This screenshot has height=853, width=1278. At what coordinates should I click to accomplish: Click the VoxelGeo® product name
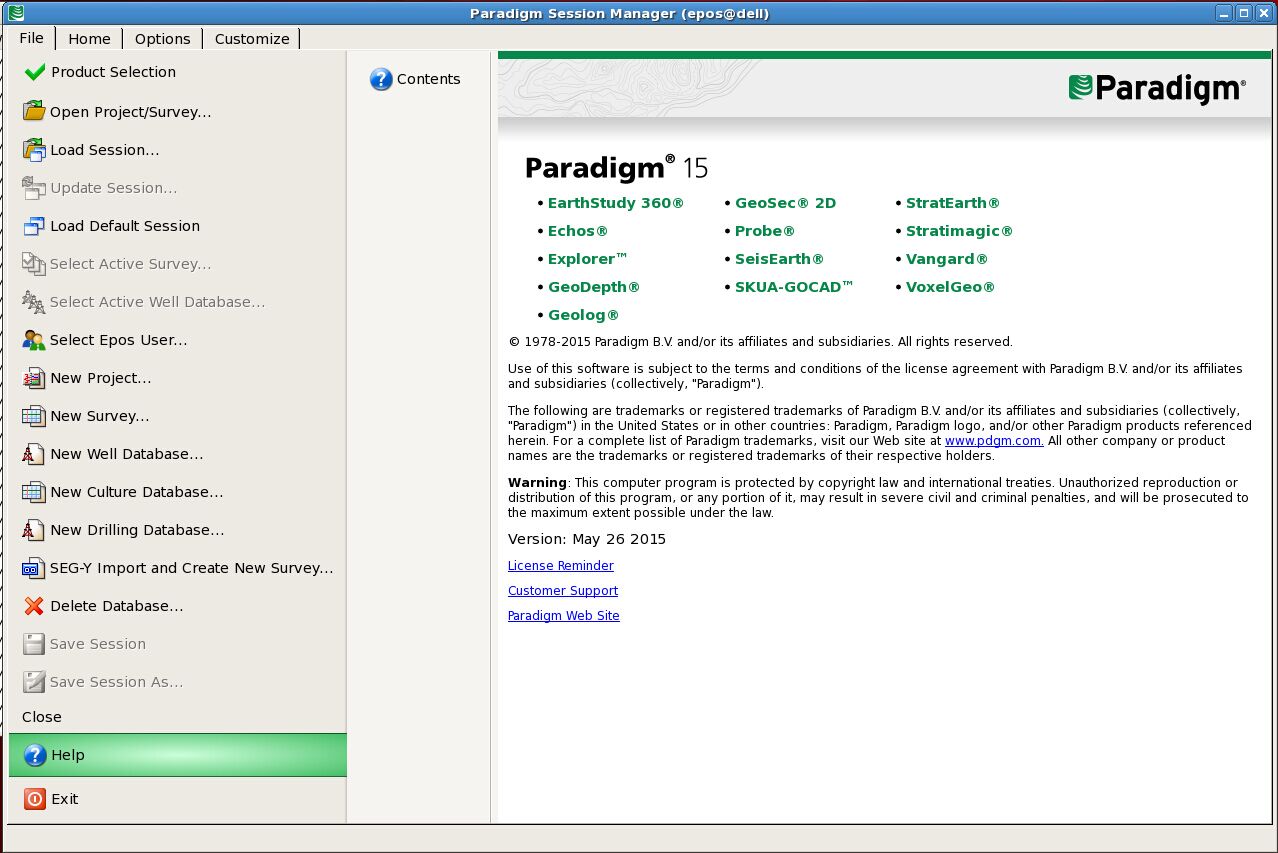coord(951,287)
